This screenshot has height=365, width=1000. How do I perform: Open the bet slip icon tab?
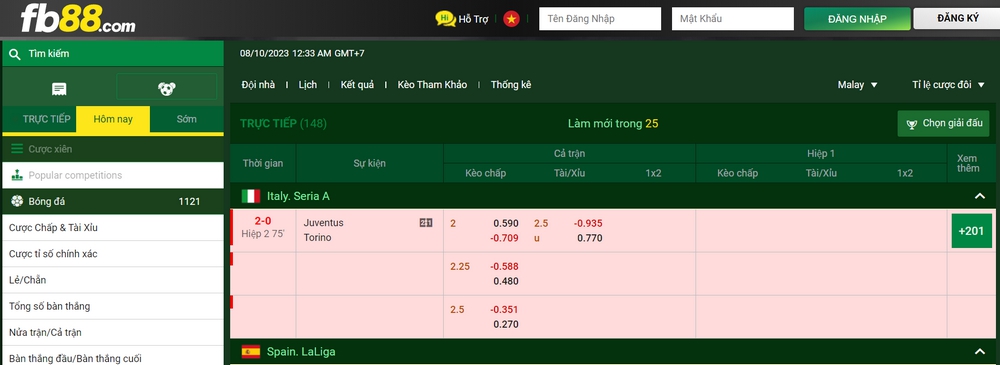(x=59, y=89)
